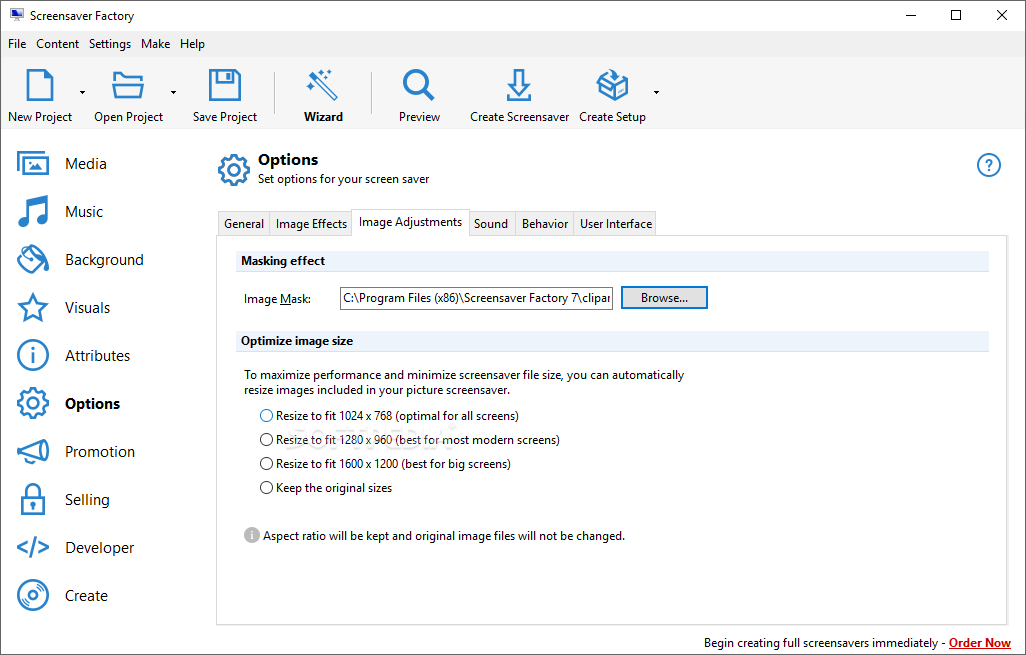Open the Selling padlock section
The height and width of the screenshot is (655, 1026).
[33, 499]
